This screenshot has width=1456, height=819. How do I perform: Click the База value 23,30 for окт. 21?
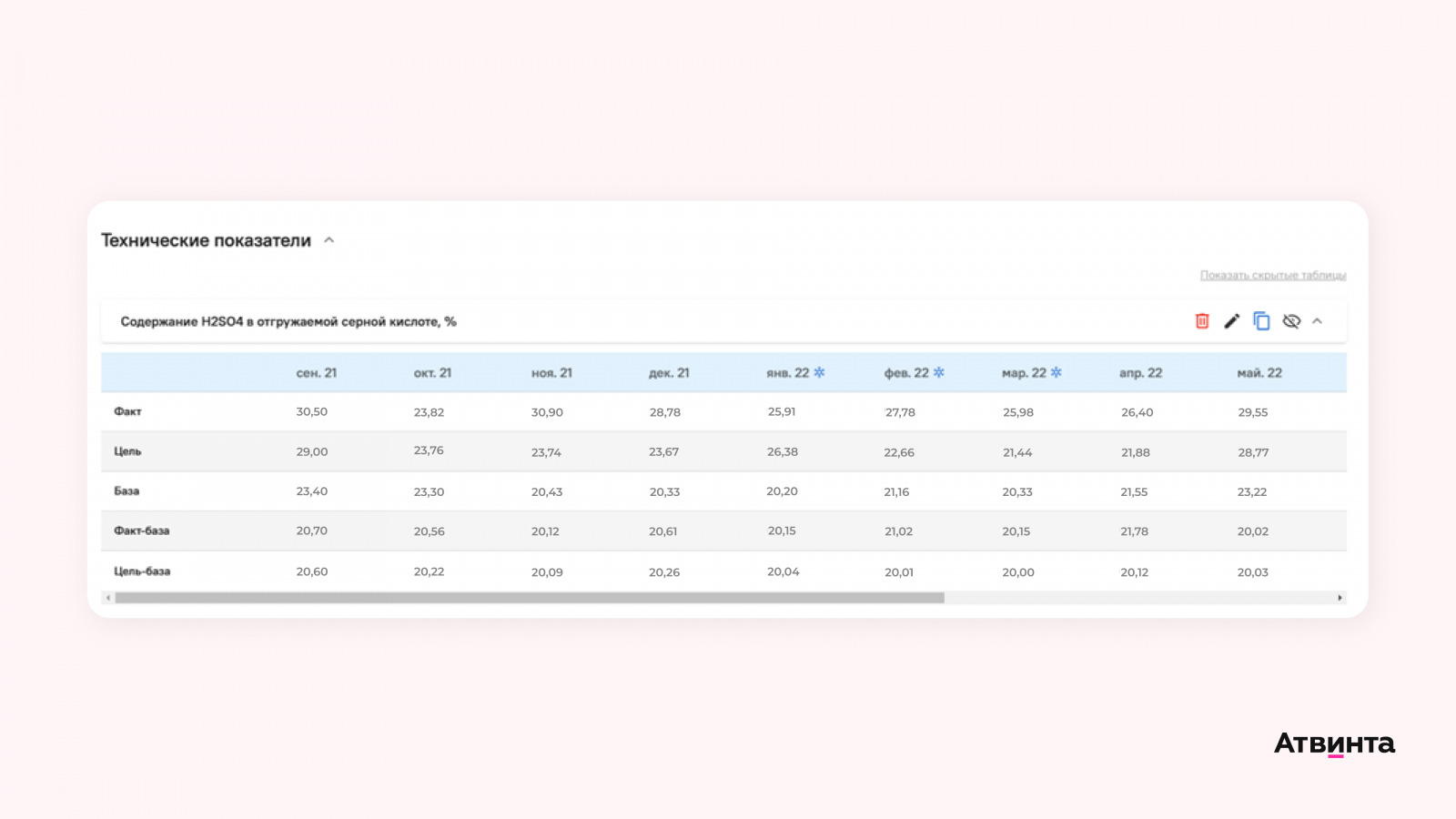(429, 491)
